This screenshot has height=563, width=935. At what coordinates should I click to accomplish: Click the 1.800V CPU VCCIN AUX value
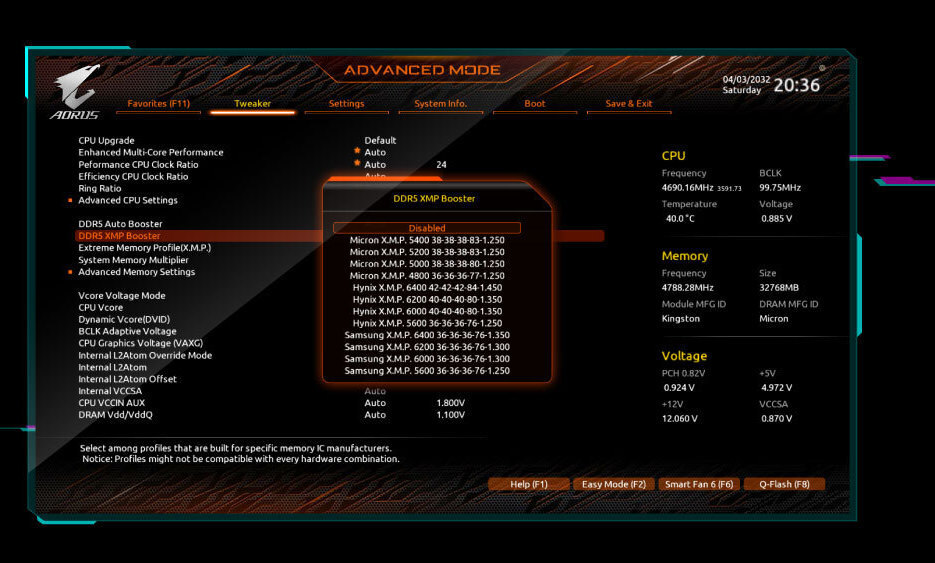450,403
